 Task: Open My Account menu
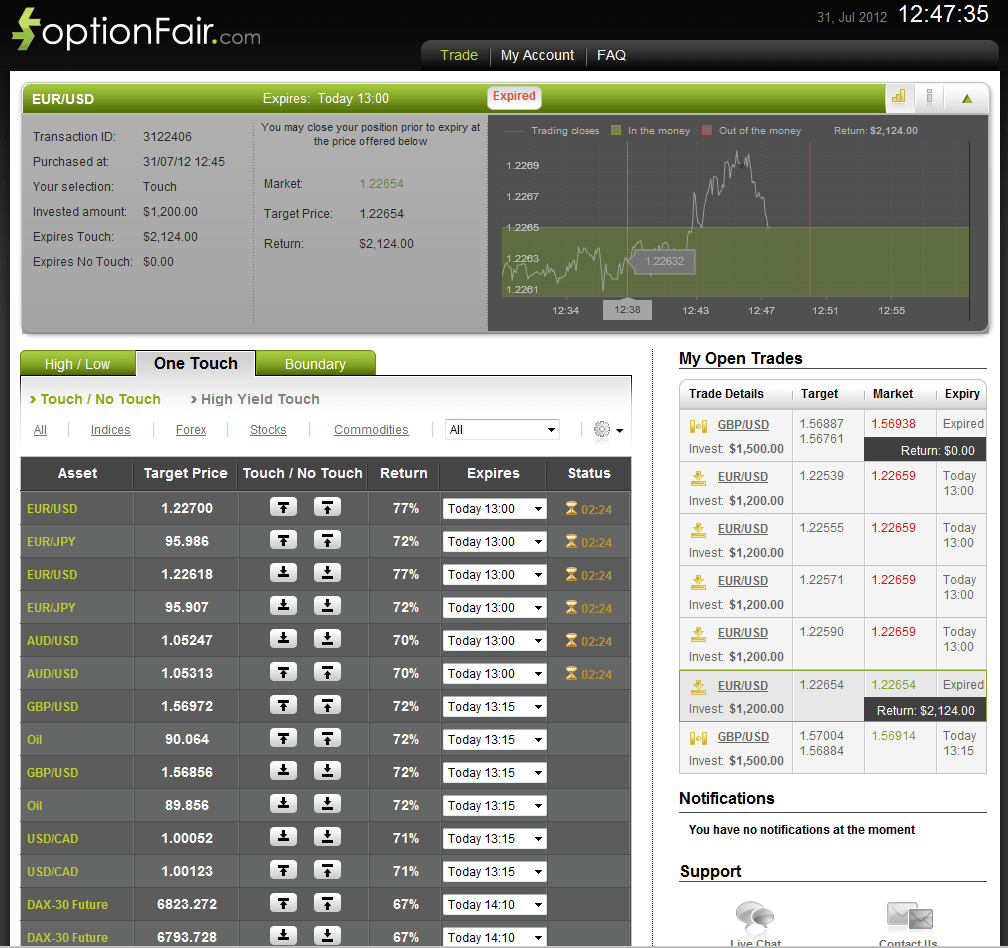point(537,55)
